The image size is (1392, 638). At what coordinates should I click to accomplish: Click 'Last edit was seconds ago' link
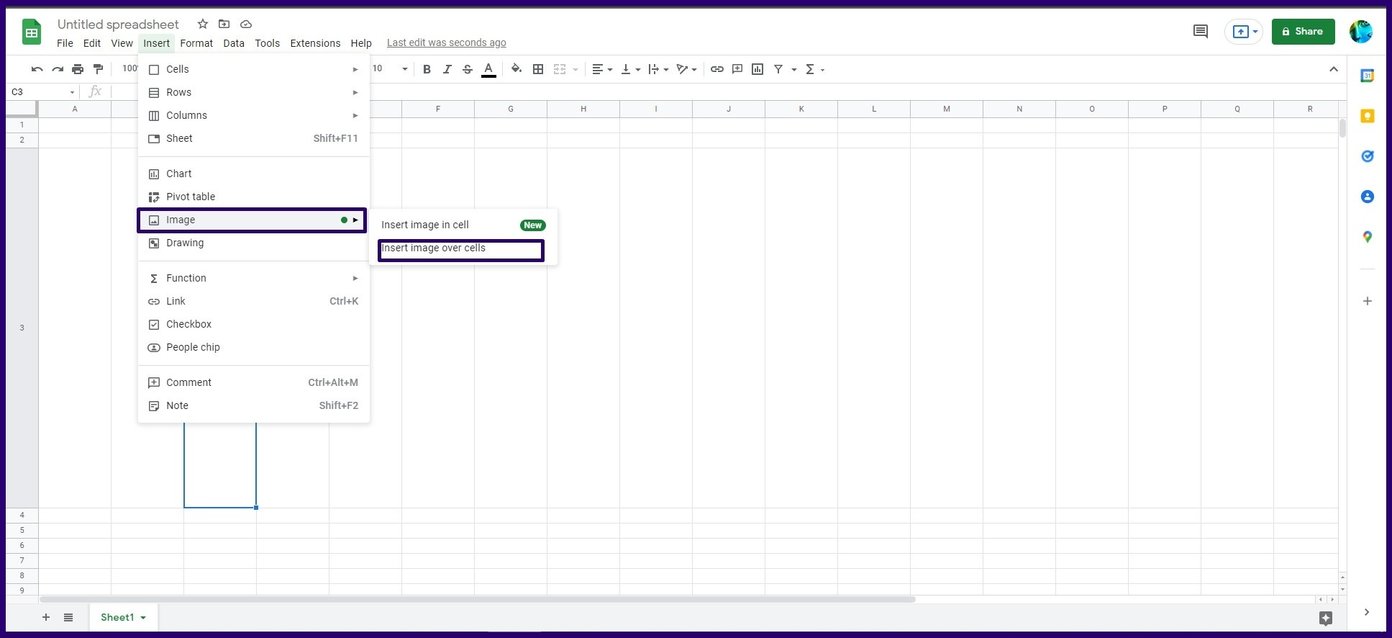(x=446, y=43)
